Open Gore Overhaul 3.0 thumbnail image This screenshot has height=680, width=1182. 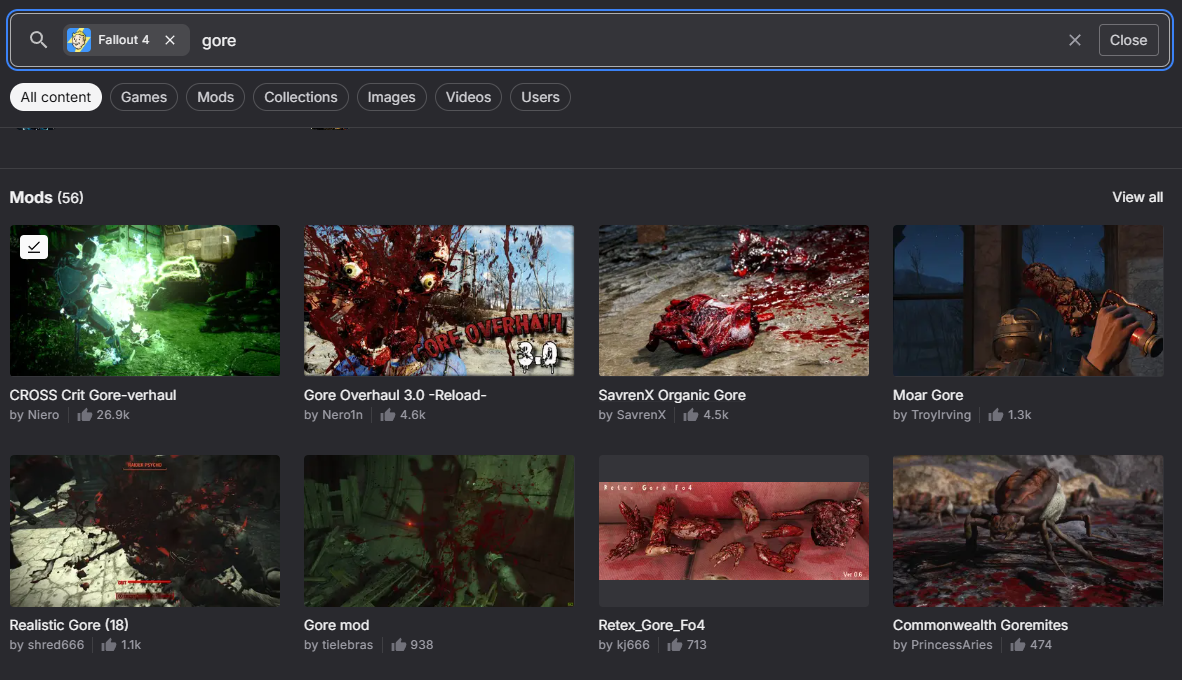pyautogui.click(x=439, y=300)
